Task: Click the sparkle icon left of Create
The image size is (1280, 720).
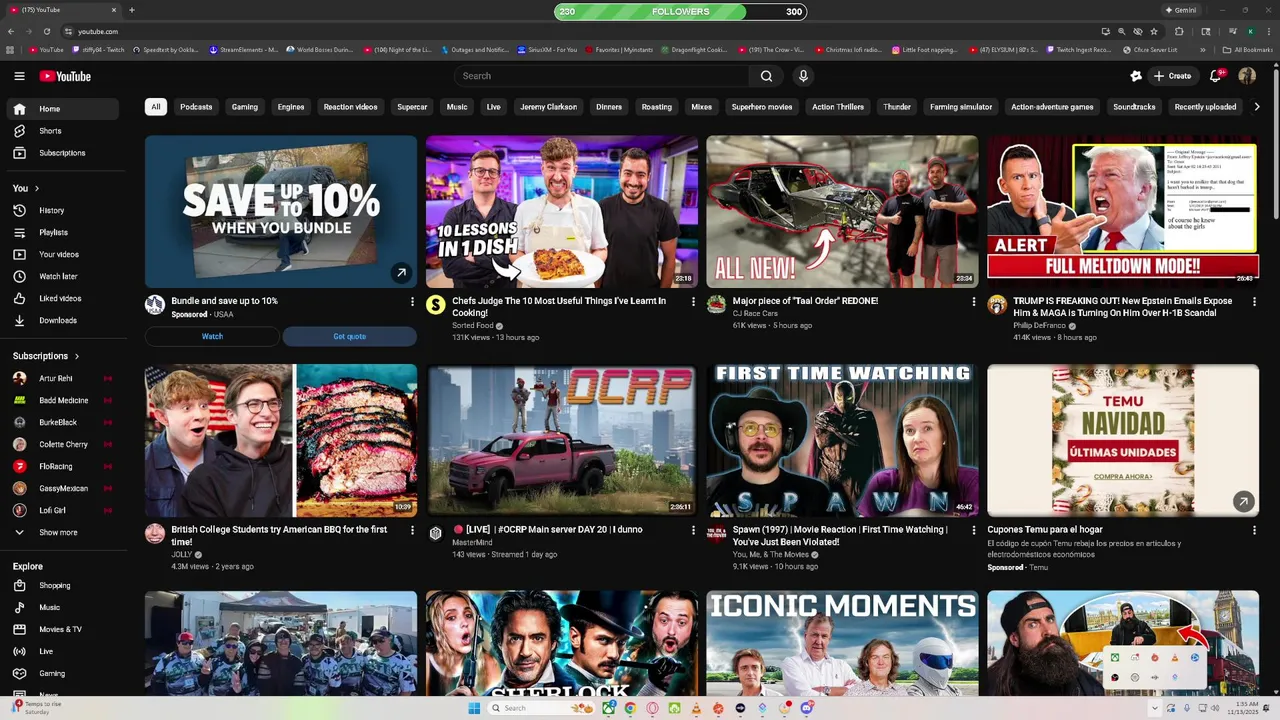Action: click(x=1136, y=76)
